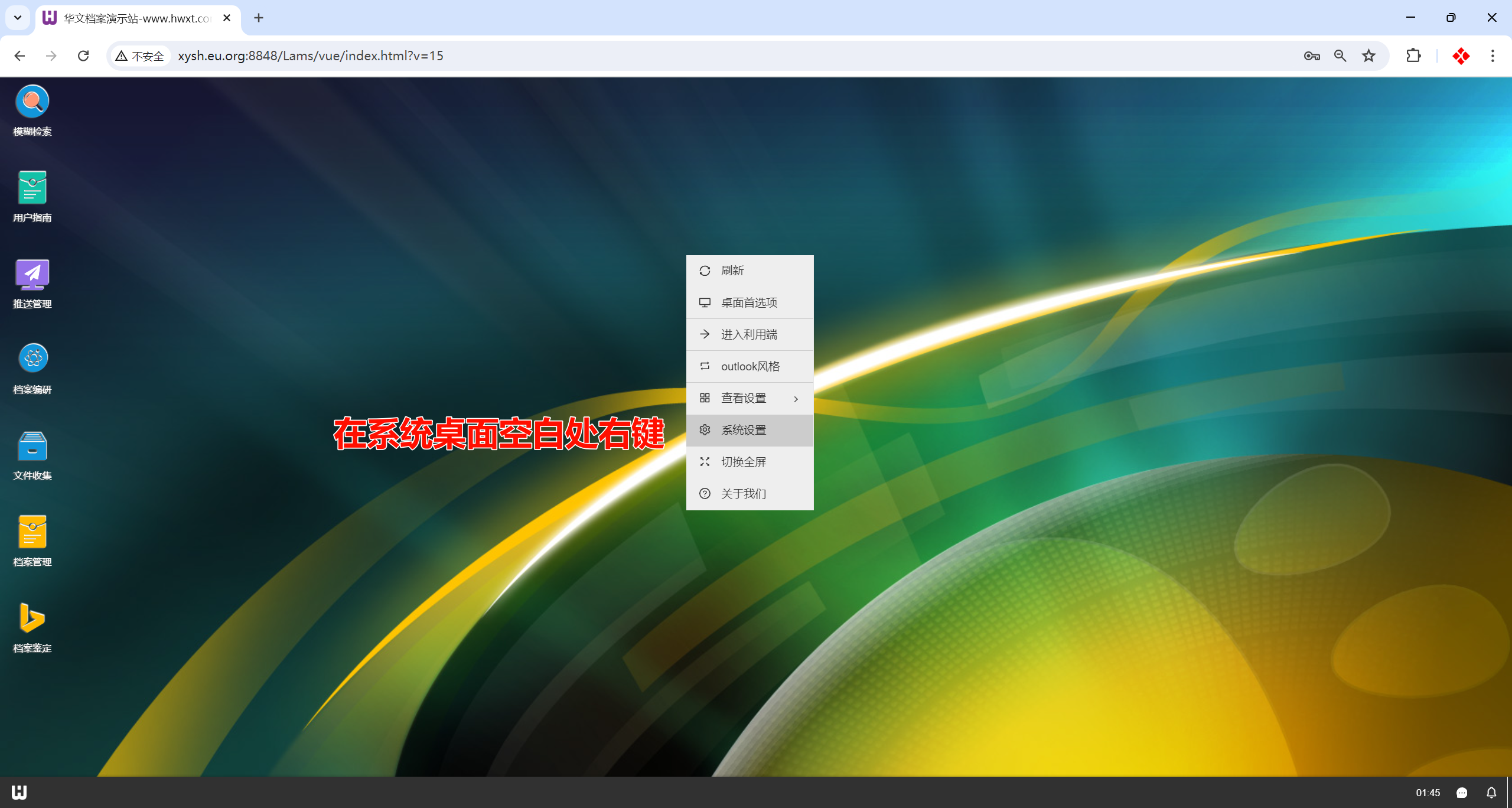Open the 档案鉴定 desktop icon
The image size is (1512, 808).
(x=32, y=618)
